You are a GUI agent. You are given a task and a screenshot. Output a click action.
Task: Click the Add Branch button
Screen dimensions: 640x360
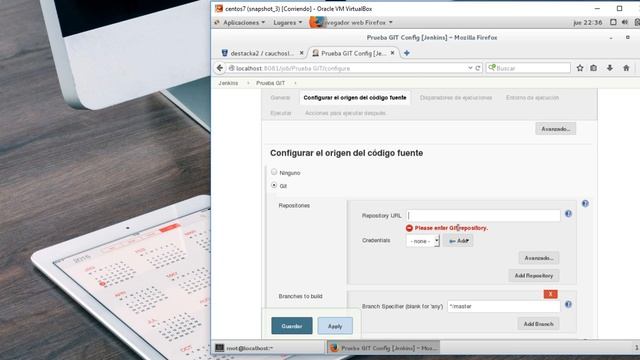click(538, 324)
